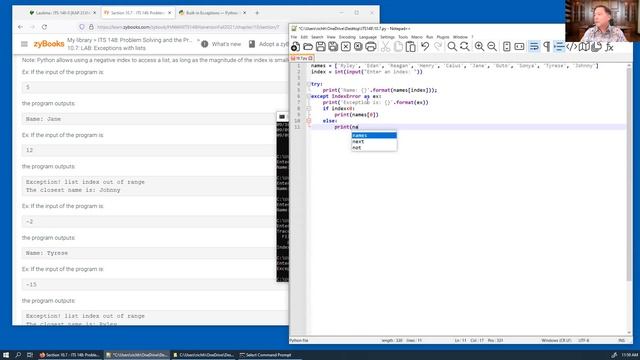Click the code tag language icon
This screenshot has width=640, height=360.
[571, 47]
